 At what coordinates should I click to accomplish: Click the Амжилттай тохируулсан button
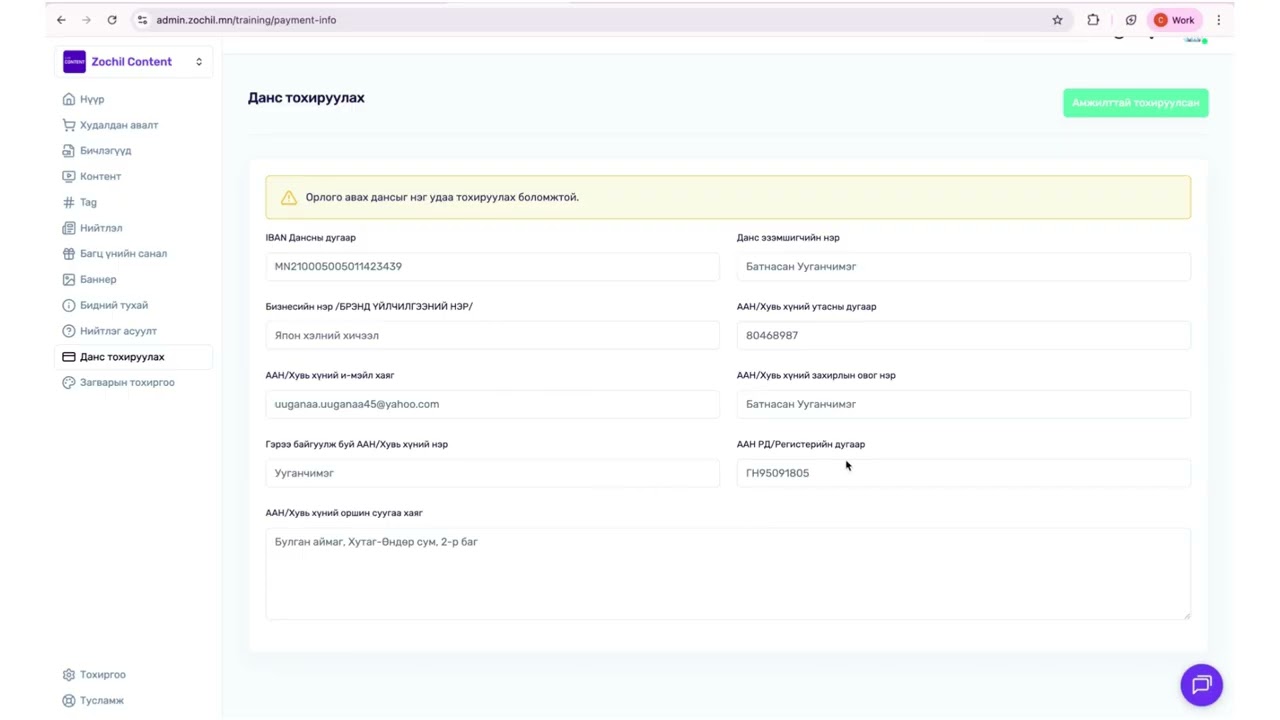(1135, 103)
